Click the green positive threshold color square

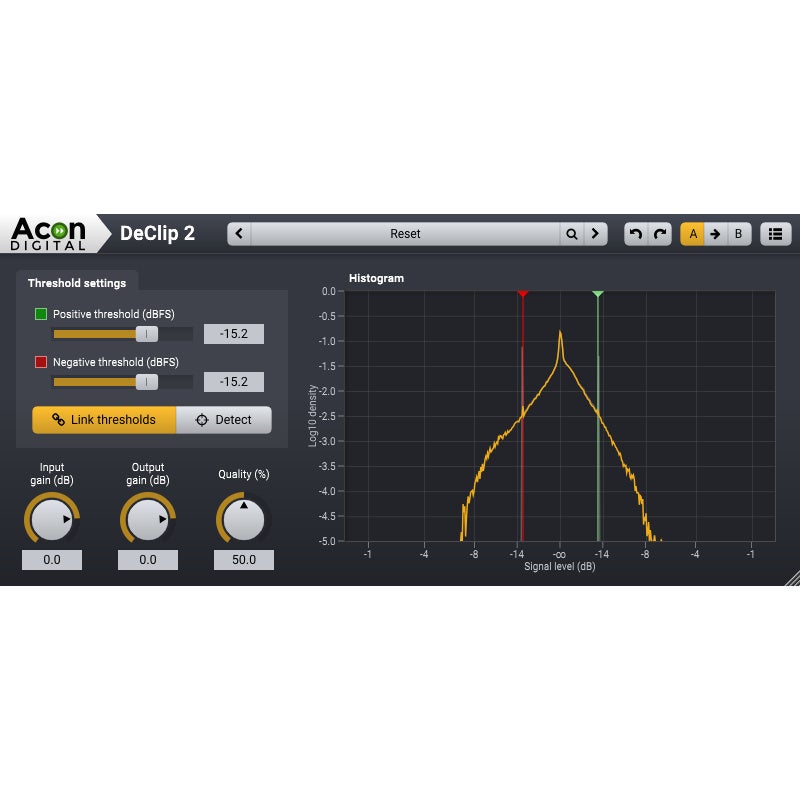(x=41, y=314)
